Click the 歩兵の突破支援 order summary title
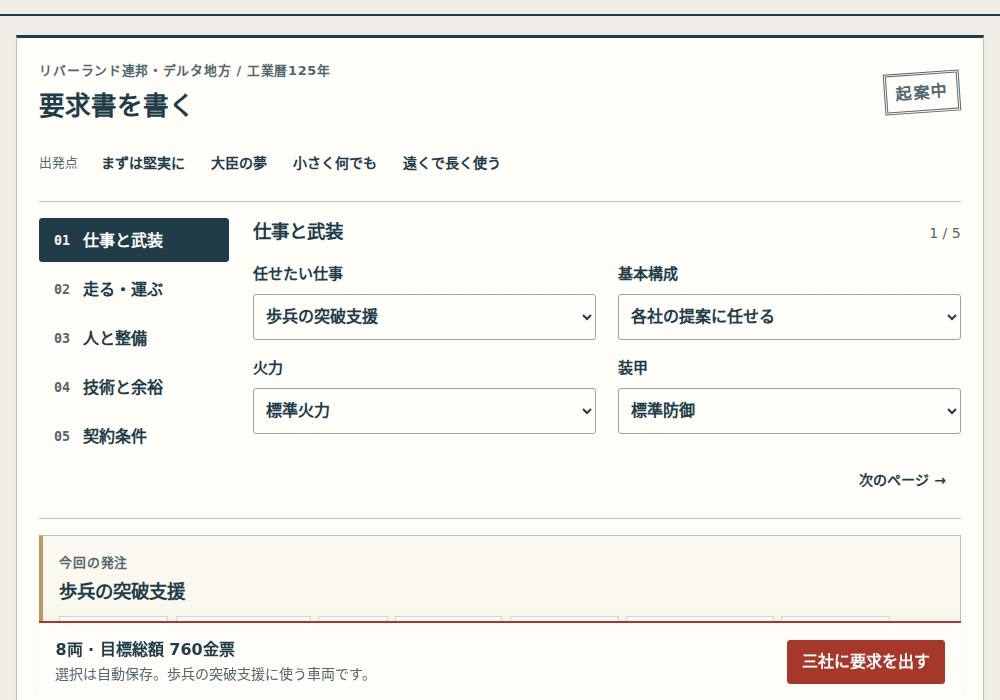Screen dimensions: 1000x700 point(122,592)
